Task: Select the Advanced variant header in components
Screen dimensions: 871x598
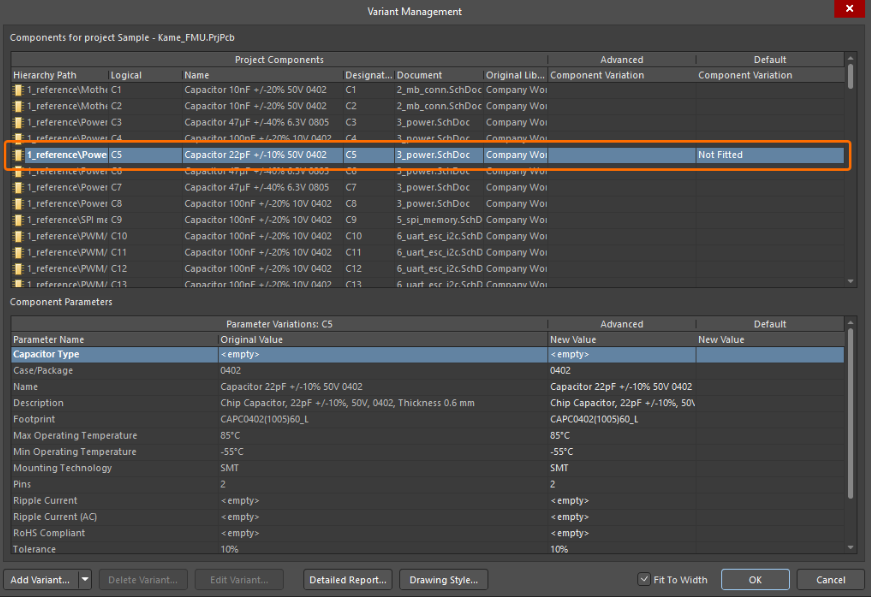Action: click(622, 59)
